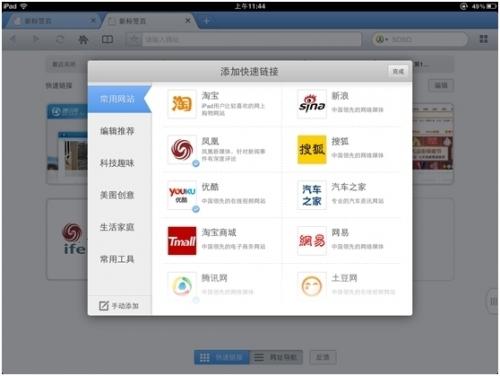Switch to site navigation list view
The width and height of the screenshot is (500, 376).
276,358
